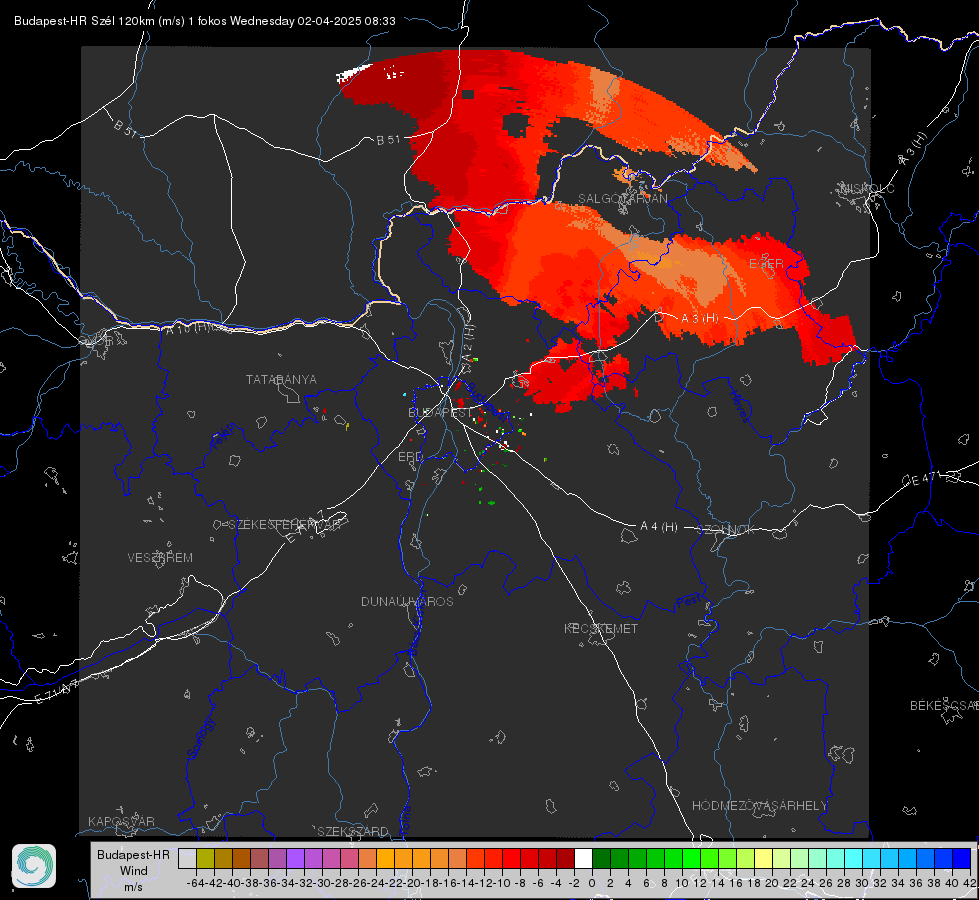Click the 'Heves' county label
The image size is (979, 900).
point(739,407)
